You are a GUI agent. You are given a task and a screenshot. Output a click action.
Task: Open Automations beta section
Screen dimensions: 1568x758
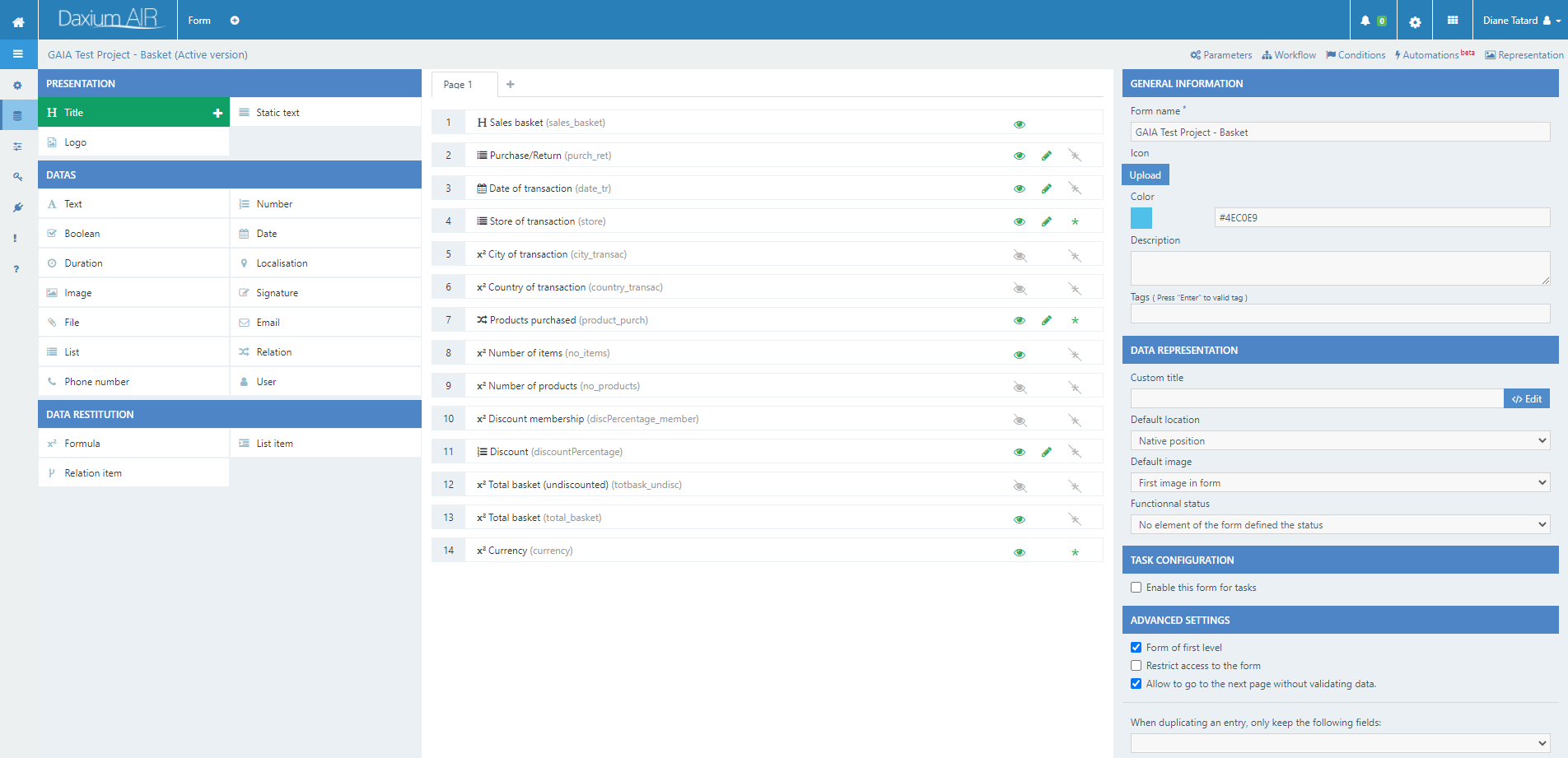point(1435,55)
